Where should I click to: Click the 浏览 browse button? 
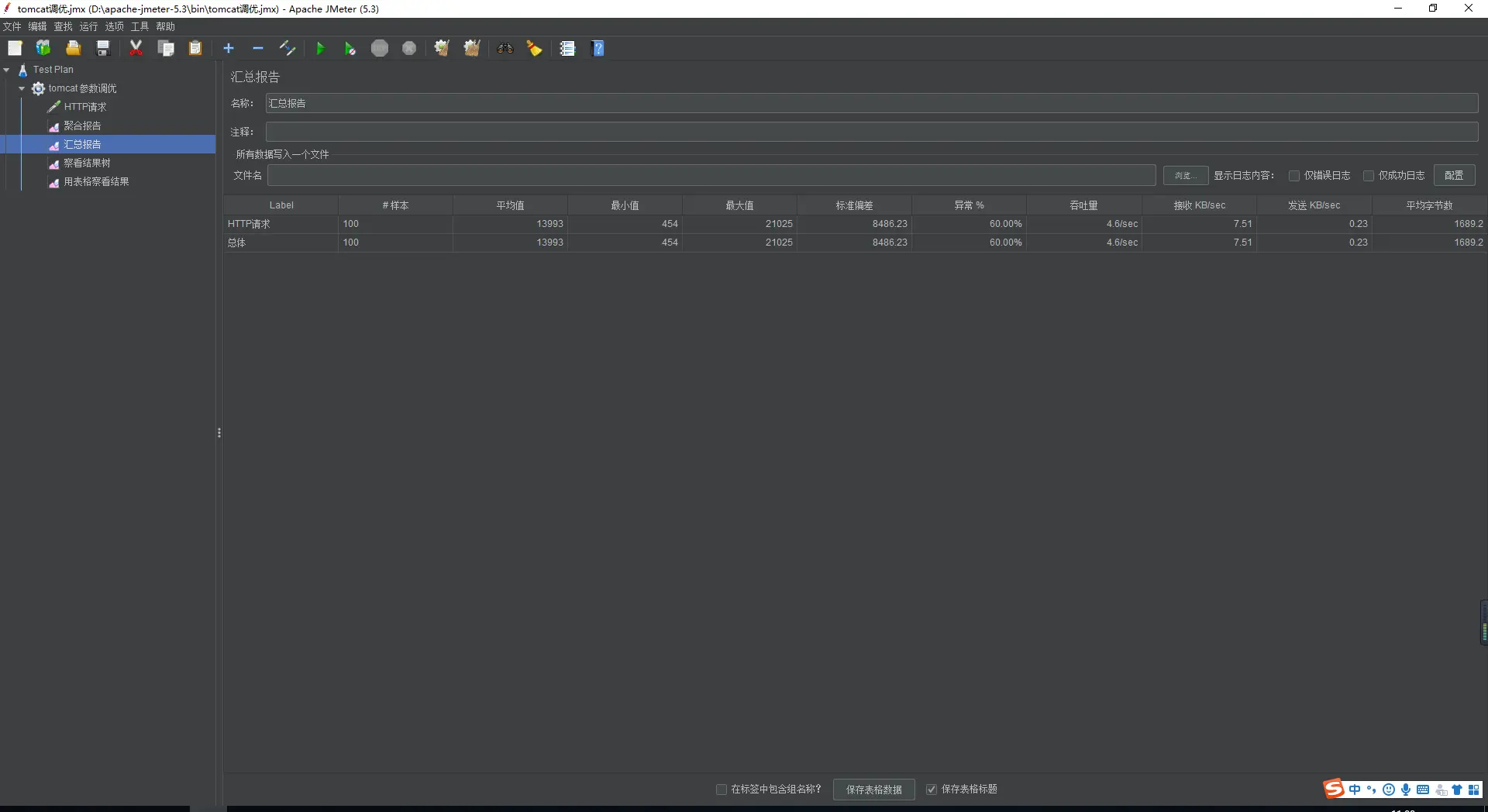(x=1185, y=176)
